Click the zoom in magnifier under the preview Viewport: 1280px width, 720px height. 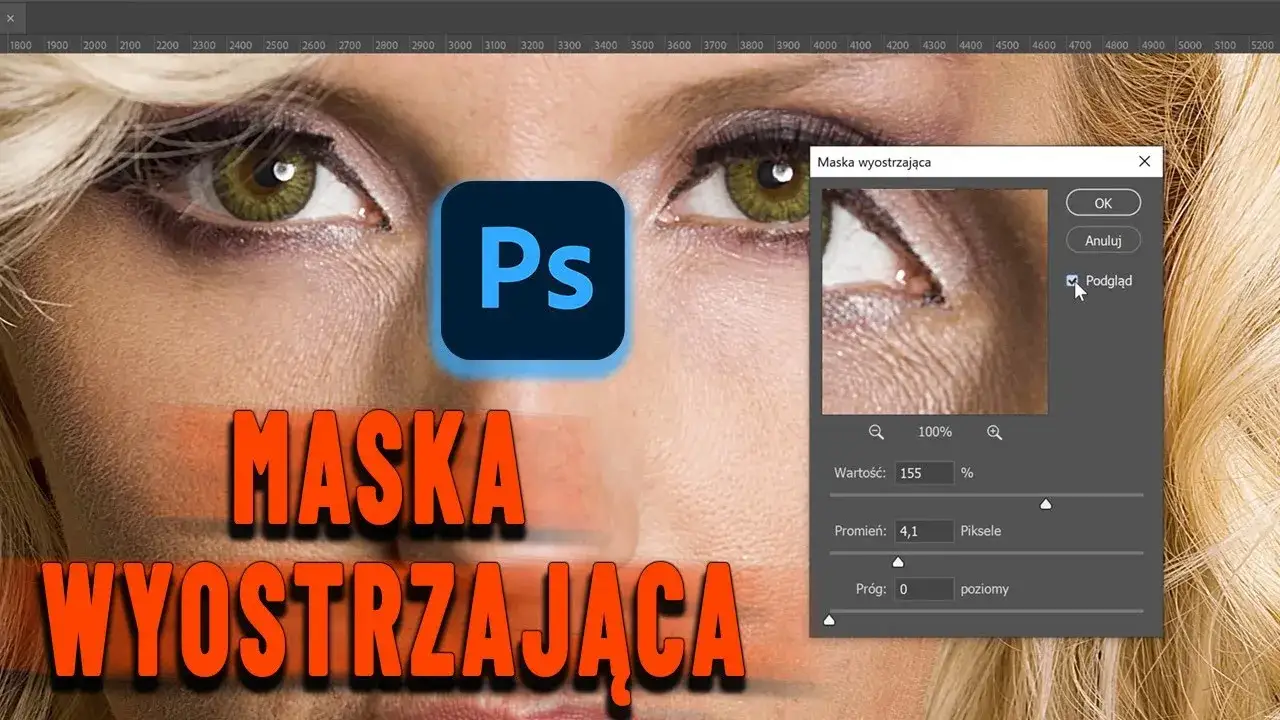994,431
